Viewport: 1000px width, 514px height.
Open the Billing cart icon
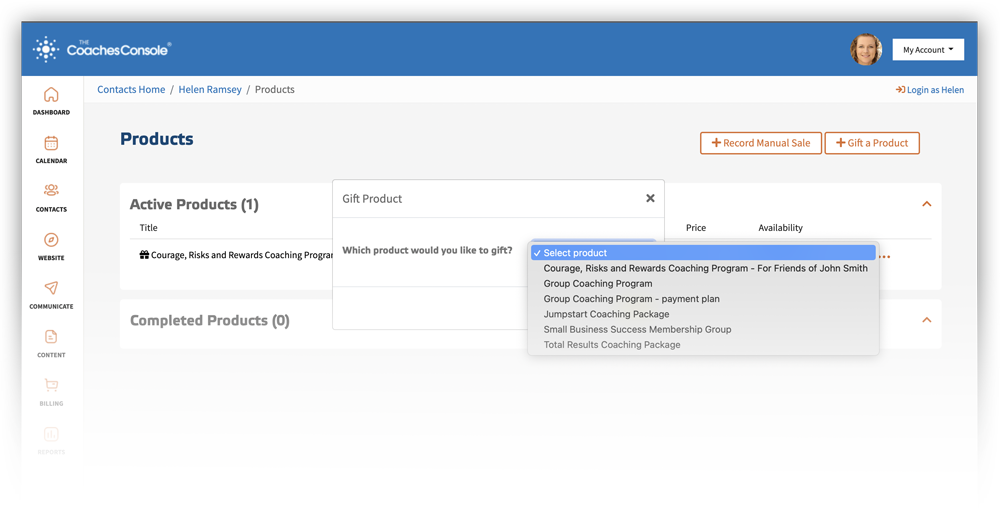pos(51,385)
